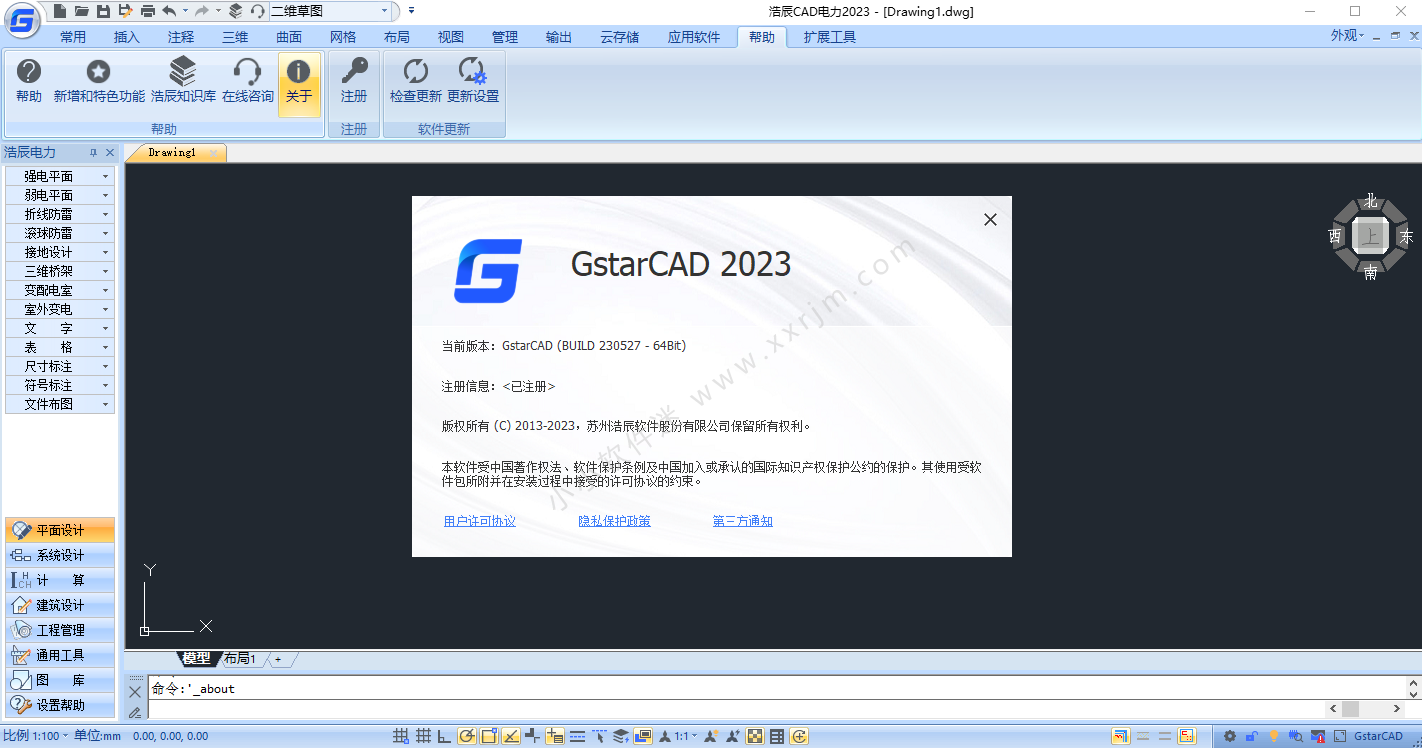
Task: Switch to the 云存储 ribbon tab
Action: pyautogui.click(x=620, y=37)
